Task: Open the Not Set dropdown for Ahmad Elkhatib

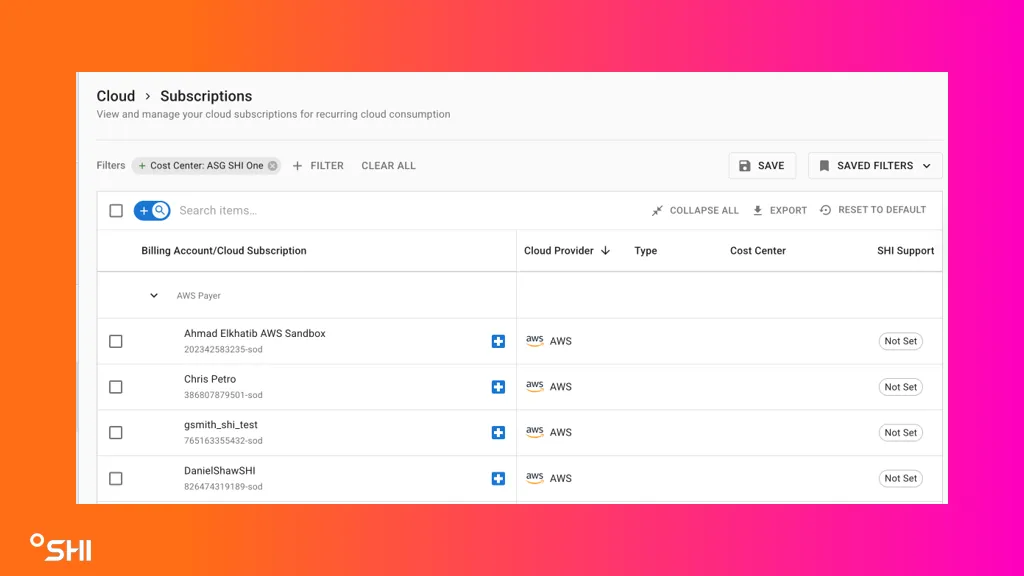Action: 901,341
